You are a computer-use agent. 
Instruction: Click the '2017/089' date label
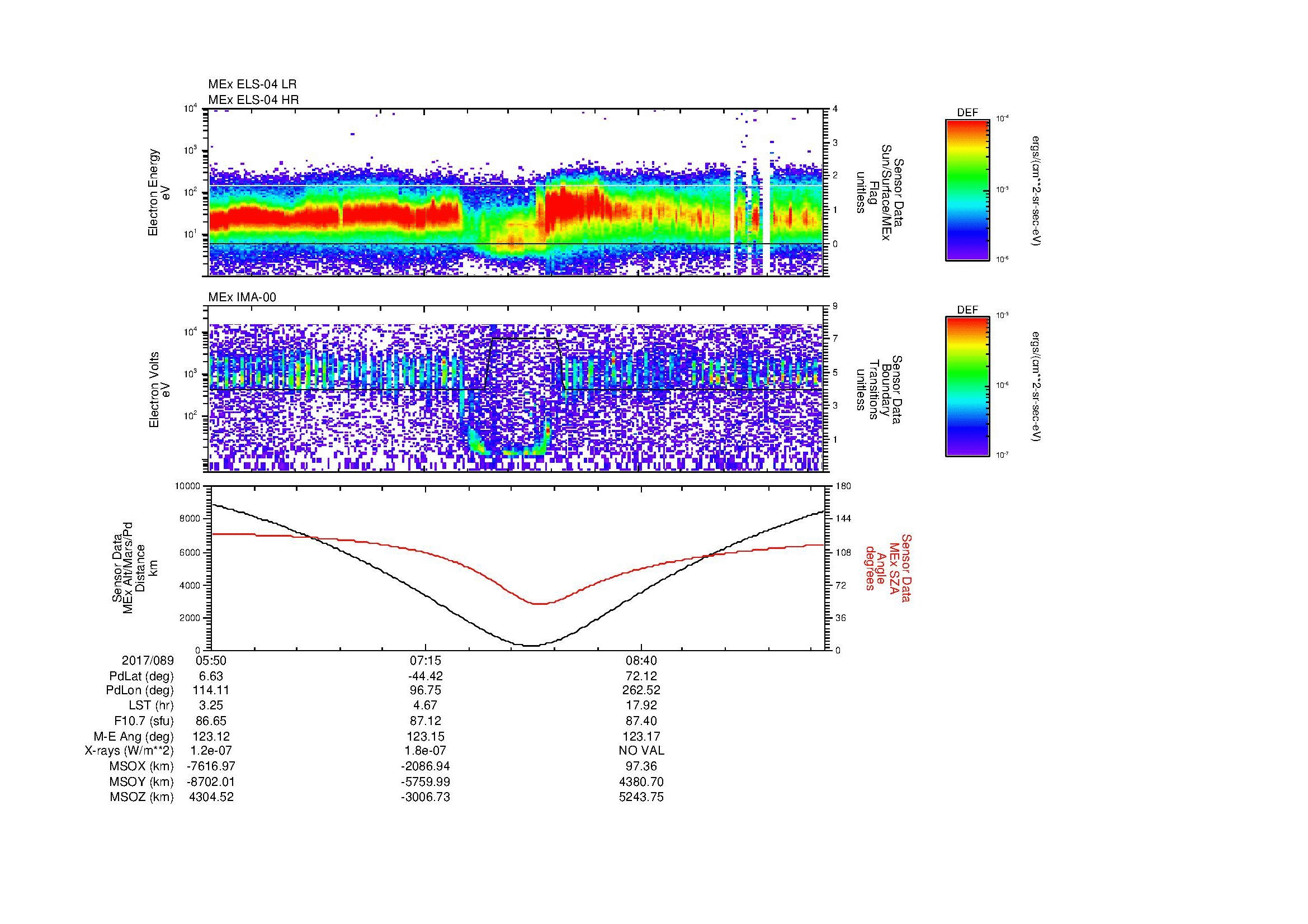pos(148,661)
